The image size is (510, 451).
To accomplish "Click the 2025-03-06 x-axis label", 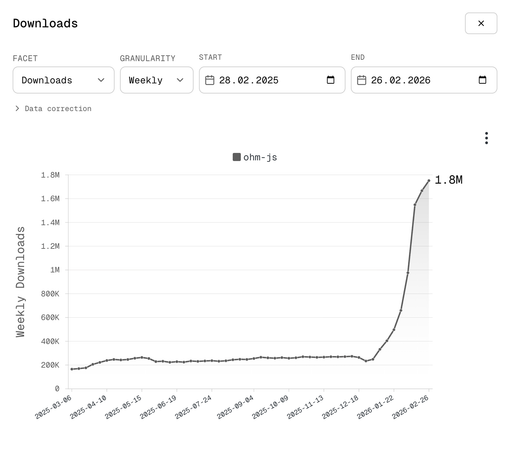I will pos(53,407).
